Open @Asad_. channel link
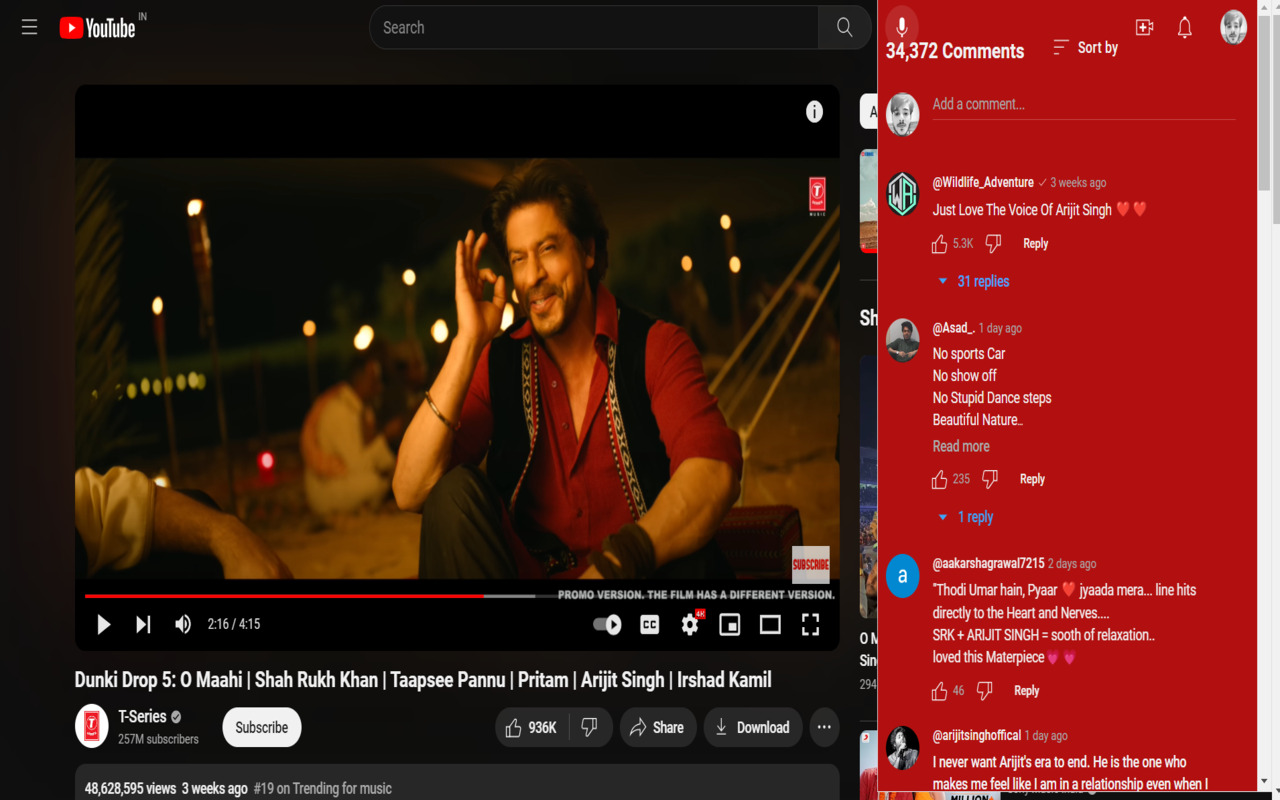 [953, 327]
